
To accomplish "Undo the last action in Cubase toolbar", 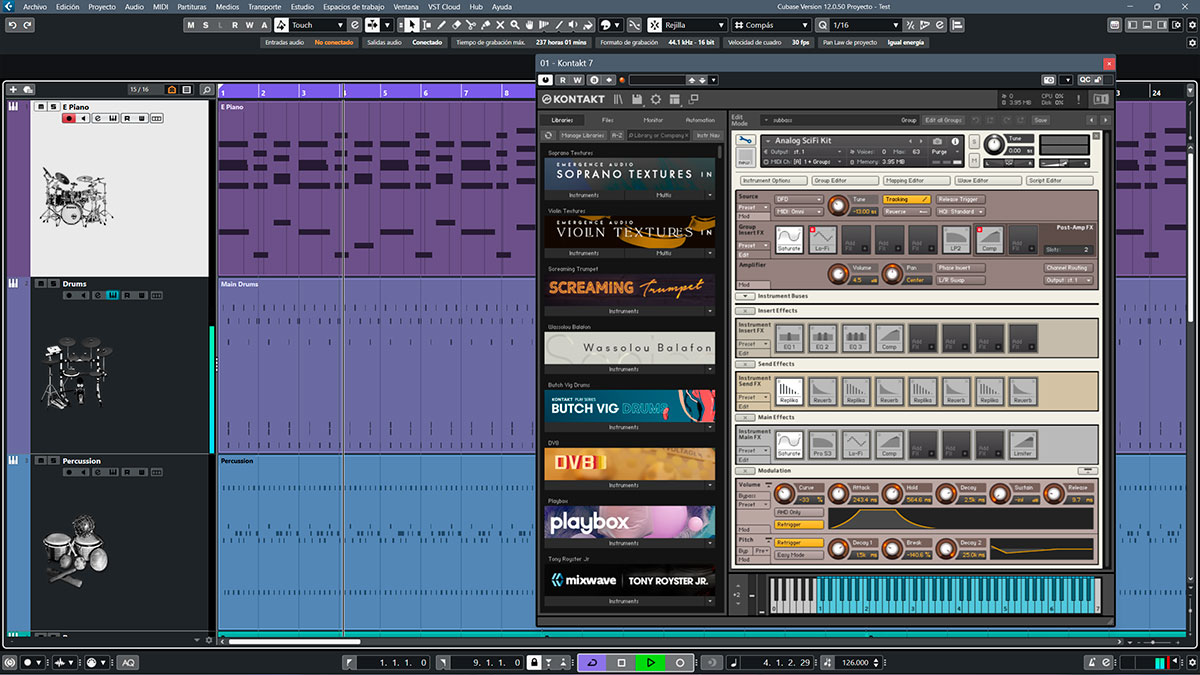I will pyautogui.click(x=10, y=24).
